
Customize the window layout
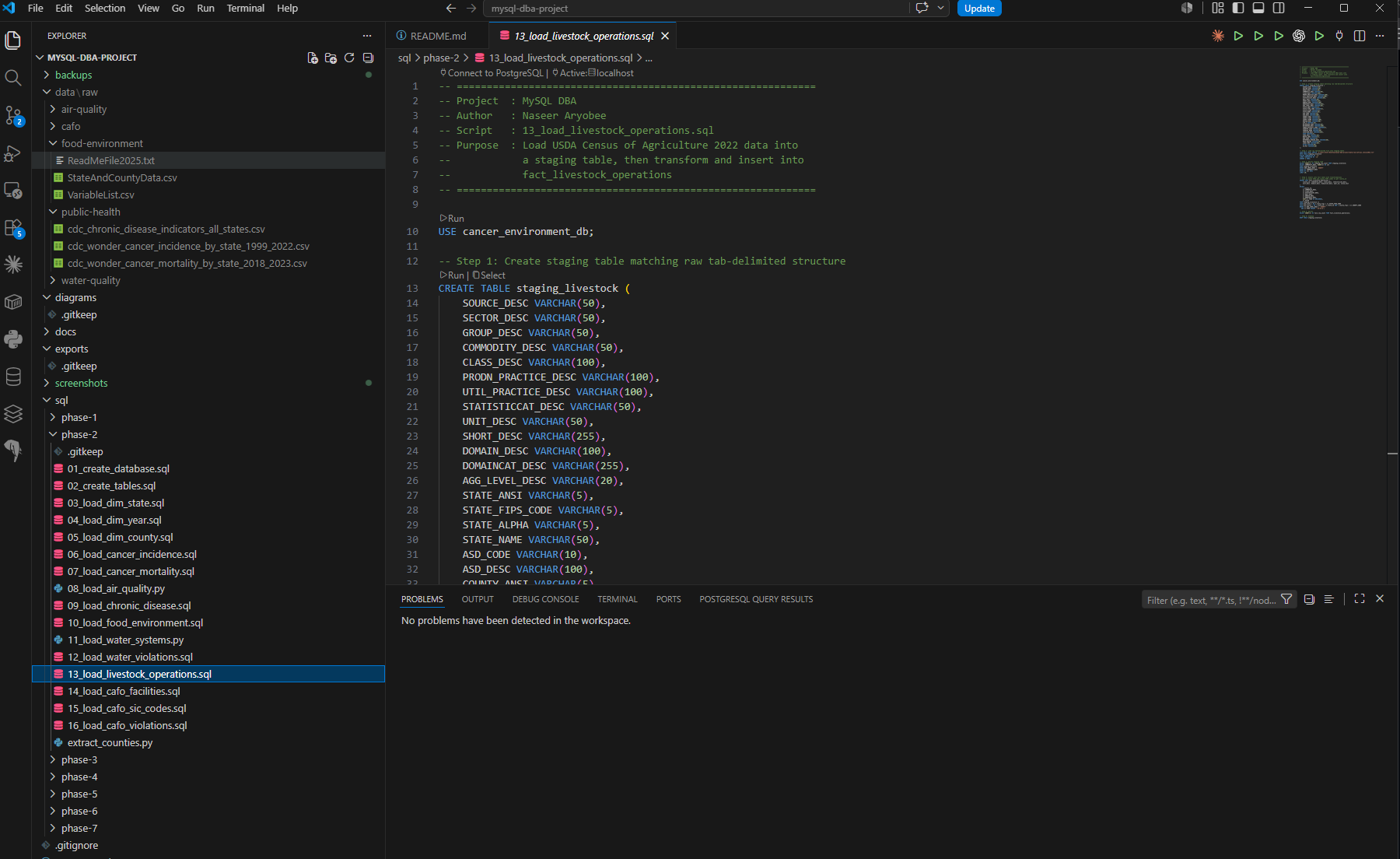(x=1218, y=8)
